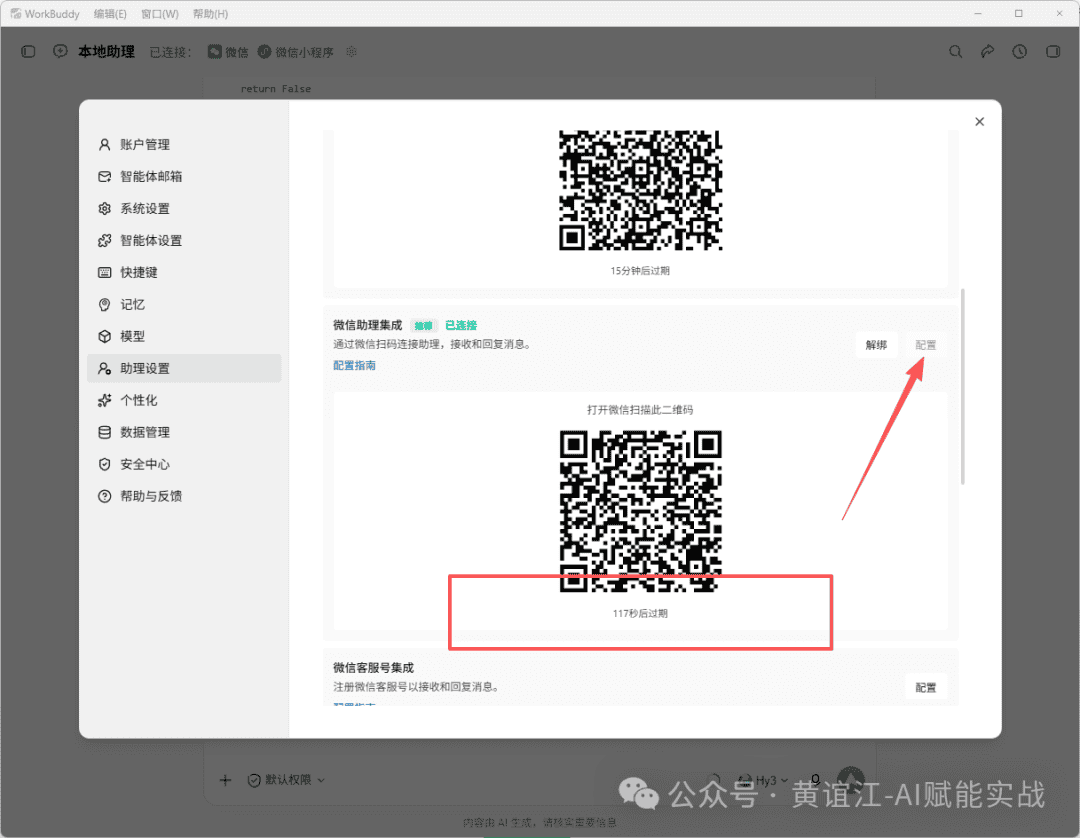Viewport: 1080px width, 838px height.
Task: Open the 窗口(W) menu
Action: 160,14
